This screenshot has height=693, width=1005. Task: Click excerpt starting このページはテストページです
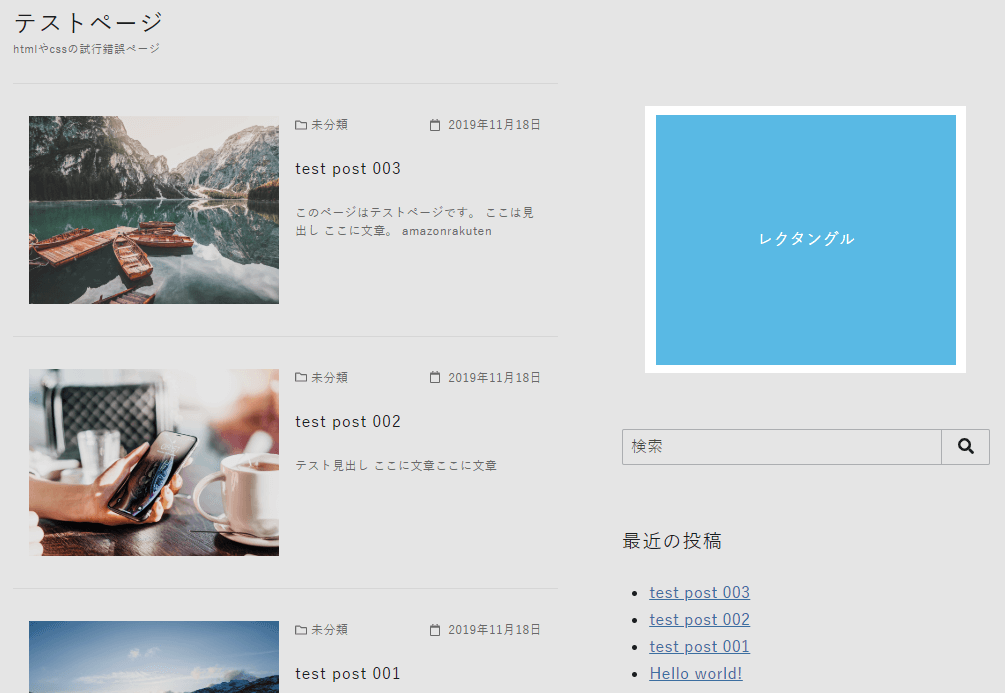click(x=415, y=221)
